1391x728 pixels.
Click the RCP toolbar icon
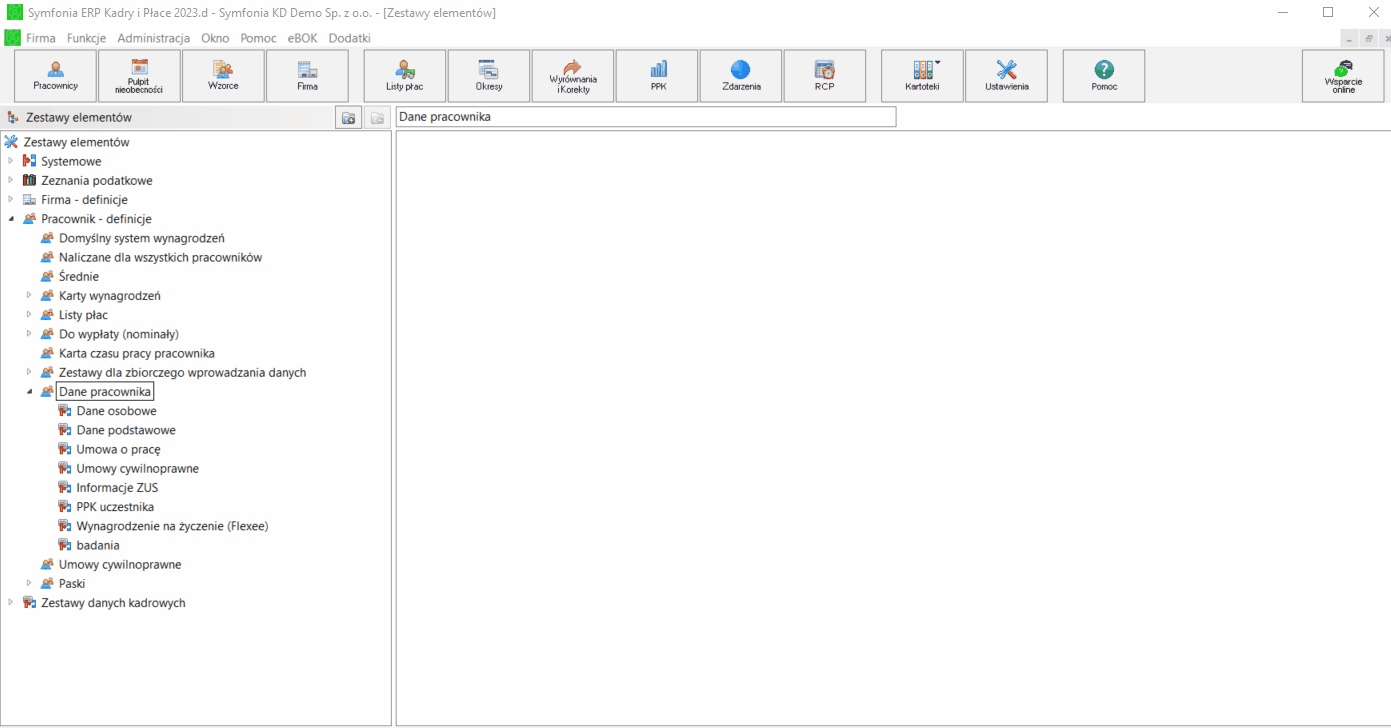pos(825,76)
